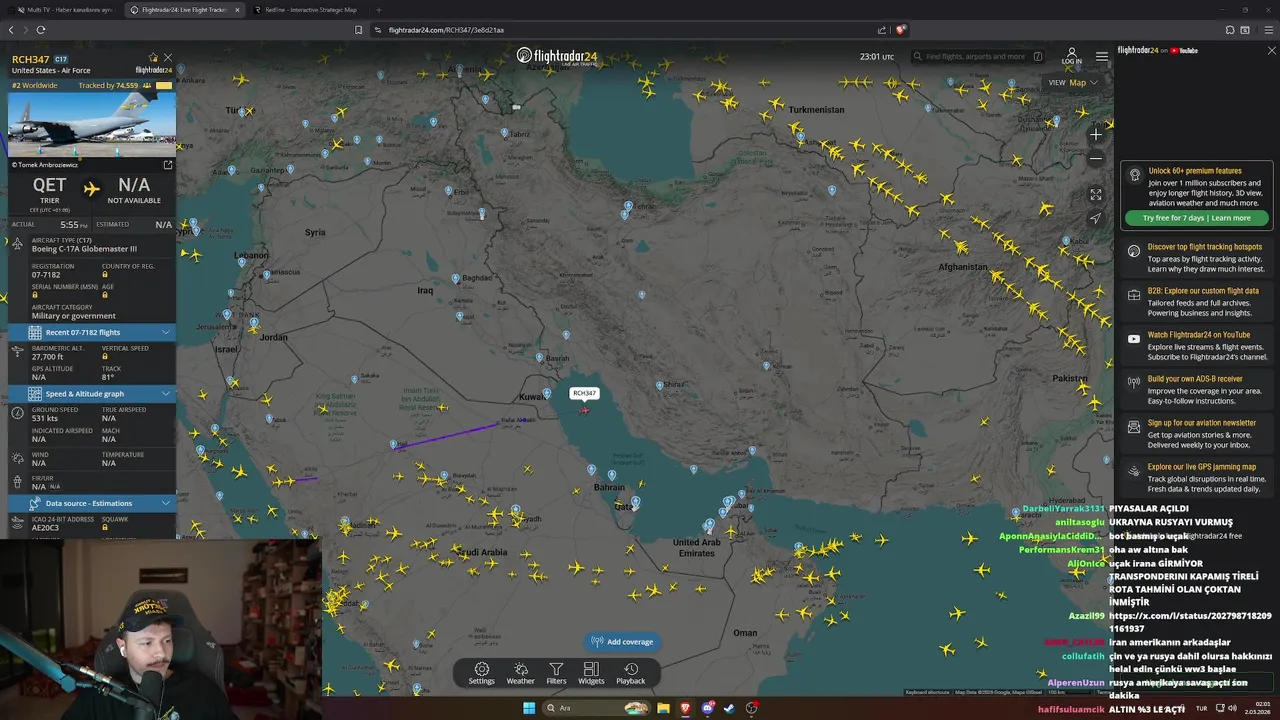Close the RCH347 flight details panel
The width and height of the screenshot is (1280, 720).
[x=168, y=58]
